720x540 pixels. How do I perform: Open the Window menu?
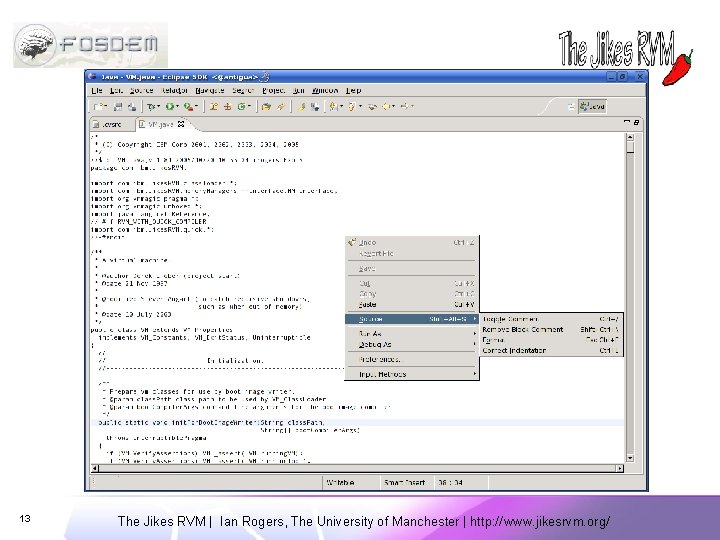325,90
